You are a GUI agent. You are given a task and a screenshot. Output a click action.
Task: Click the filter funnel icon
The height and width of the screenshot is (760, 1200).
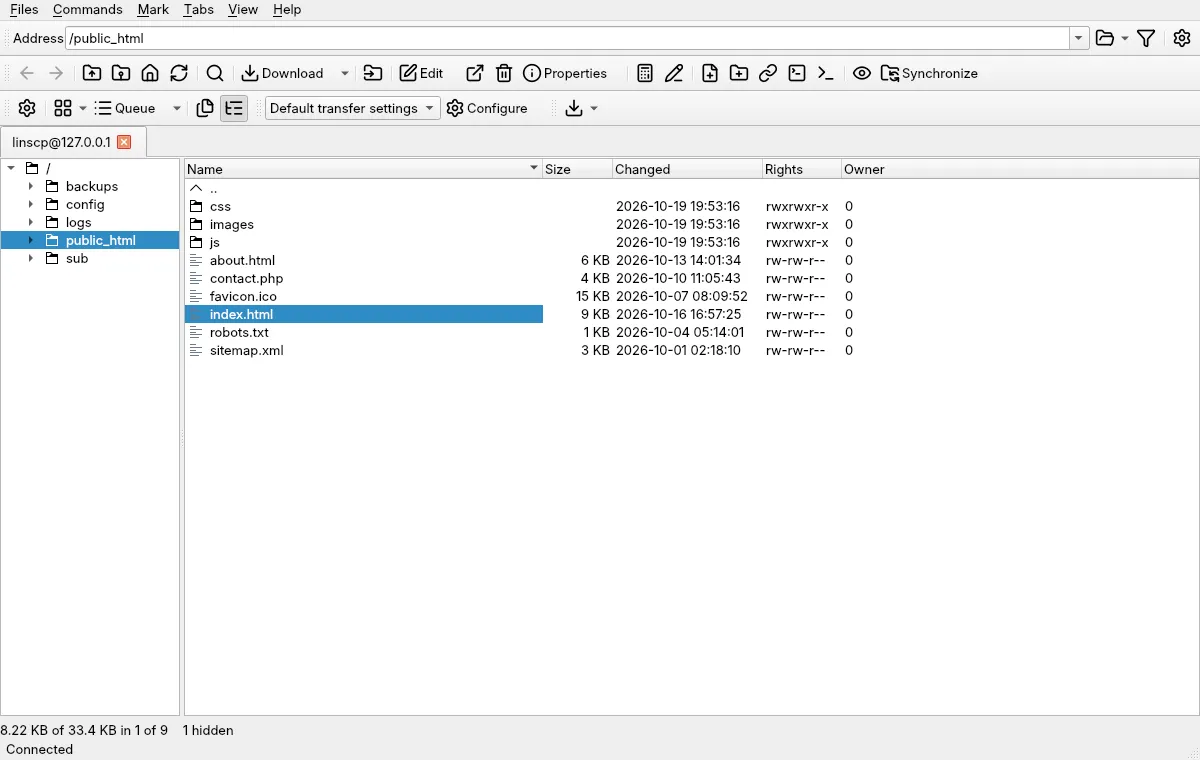coord(1147,38)
